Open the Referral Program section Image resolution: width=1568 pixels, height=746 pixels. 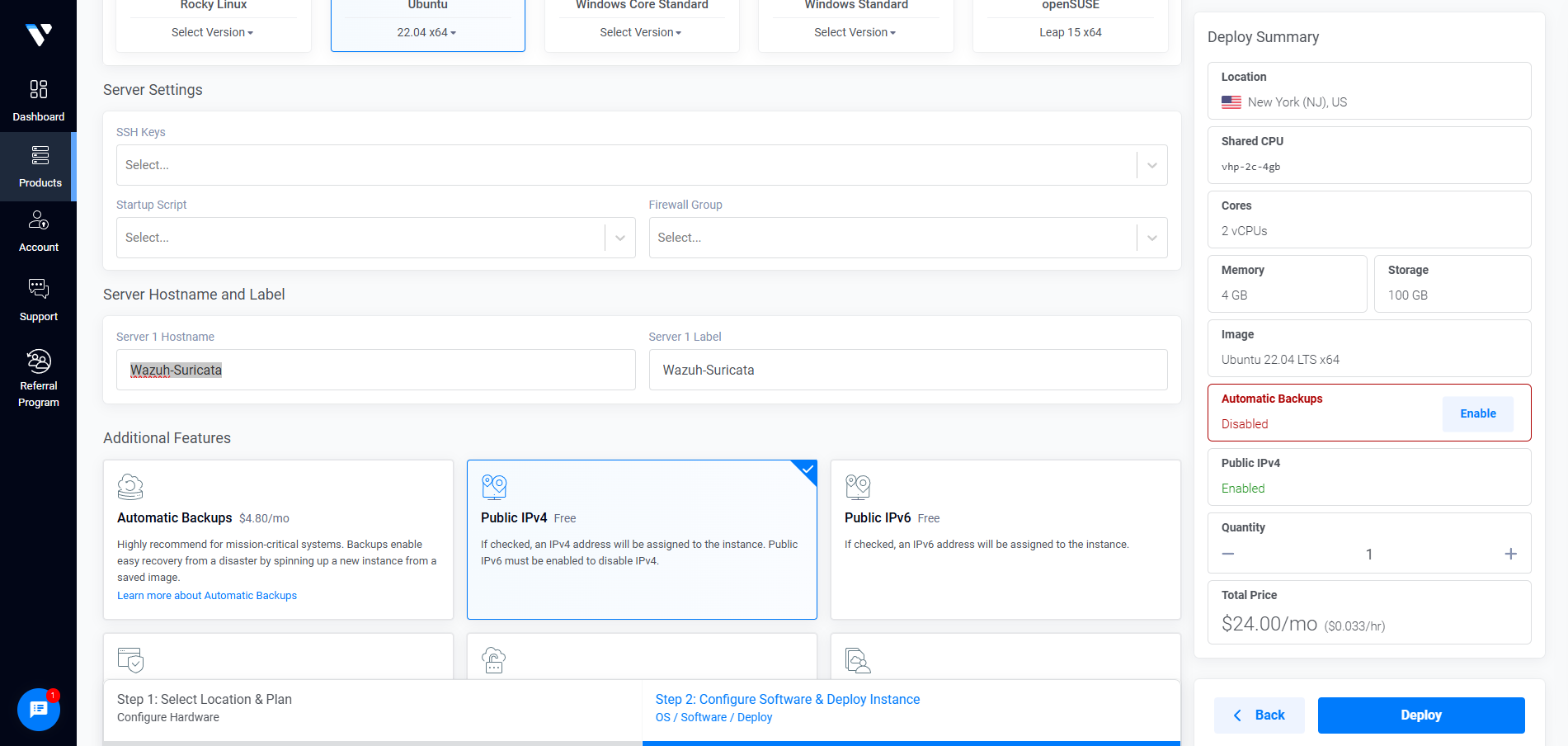38,379
